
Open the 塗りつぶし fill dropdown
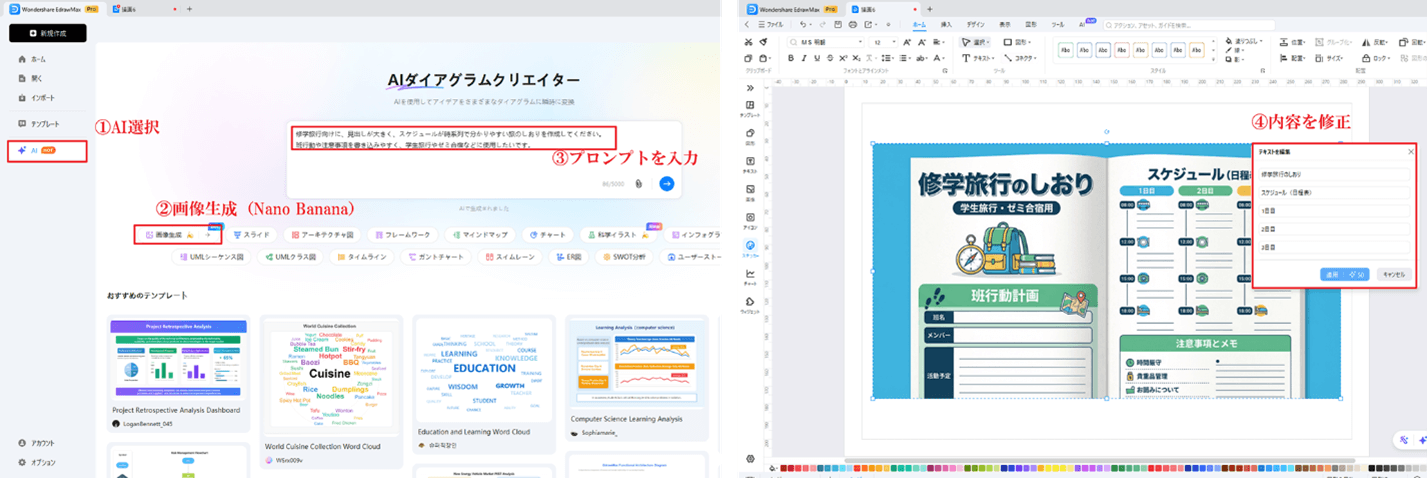tap(1245, 42)
